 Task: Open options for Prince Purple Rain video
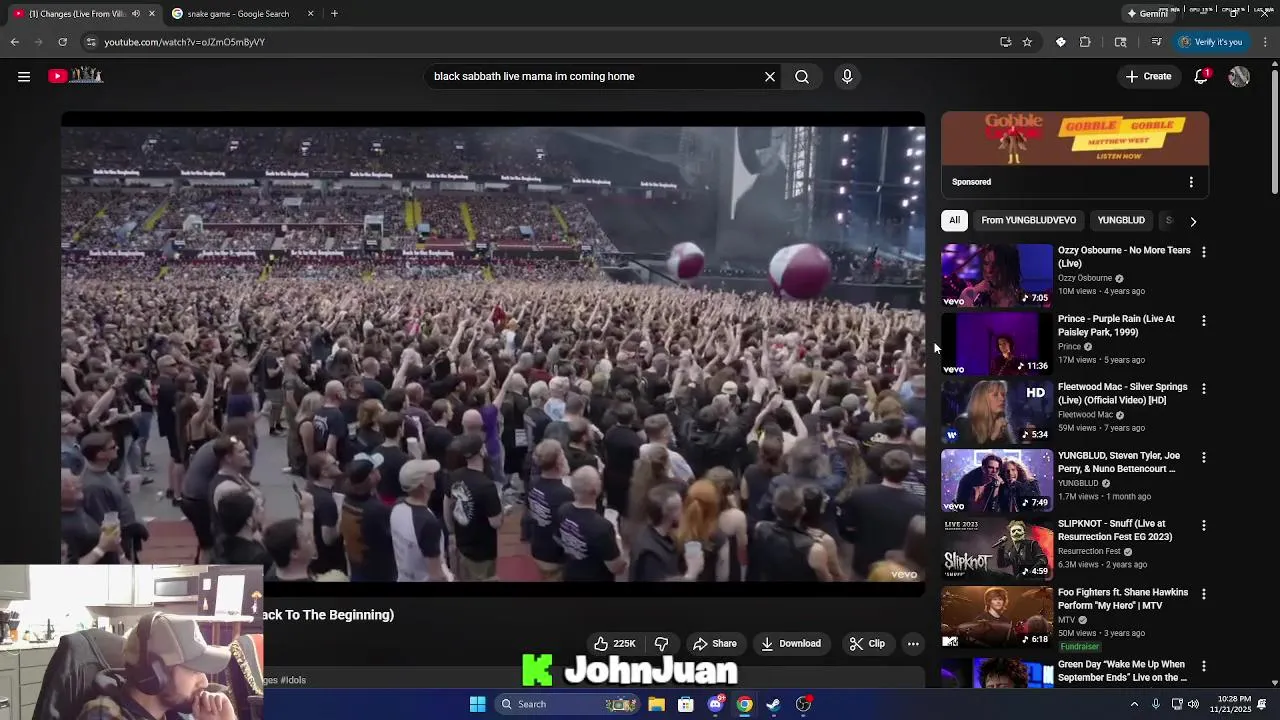tap(1204, 321)
